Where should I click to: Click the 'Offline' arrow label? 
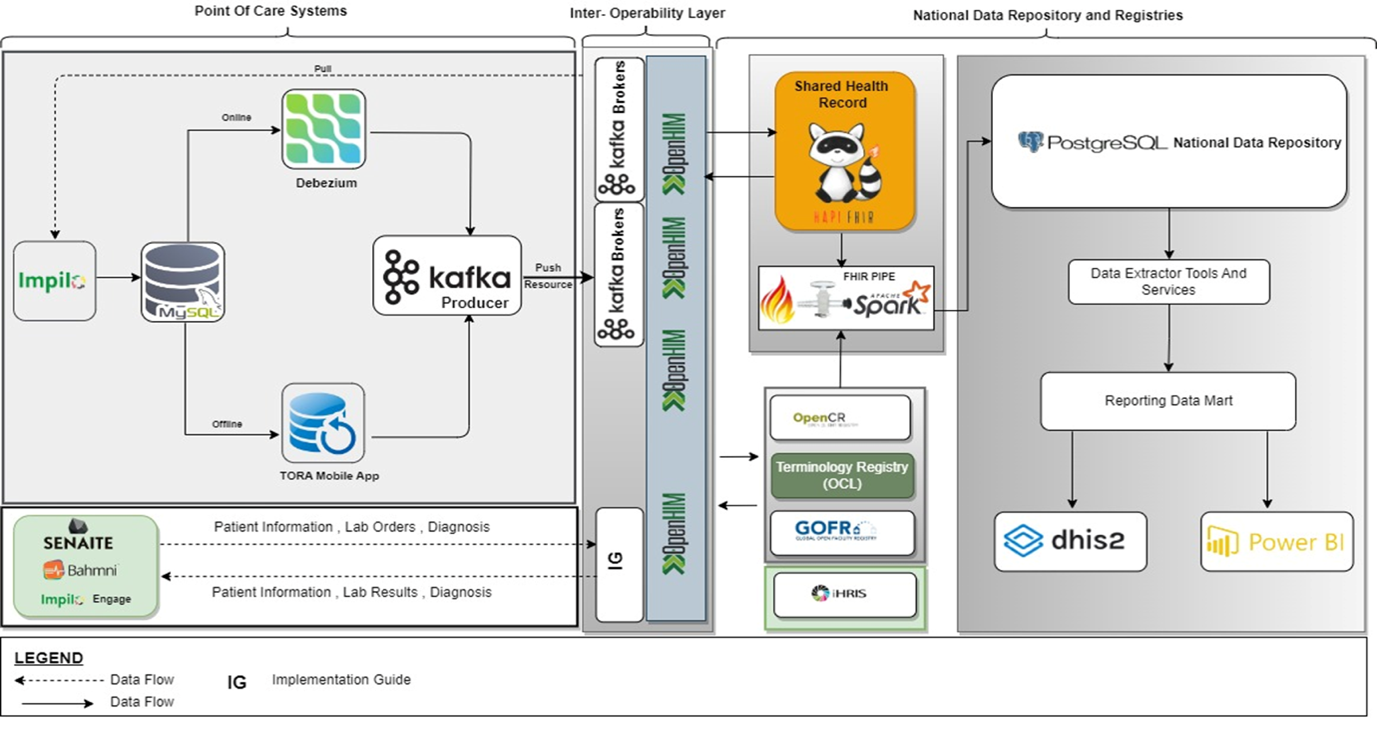pyautogui.click(x=227, y=424)
